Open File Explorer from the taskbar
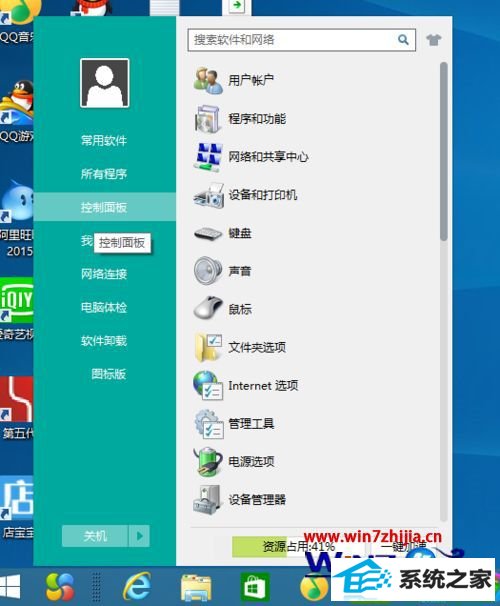This screenshot has height=606, width=500. click(196, 587)
